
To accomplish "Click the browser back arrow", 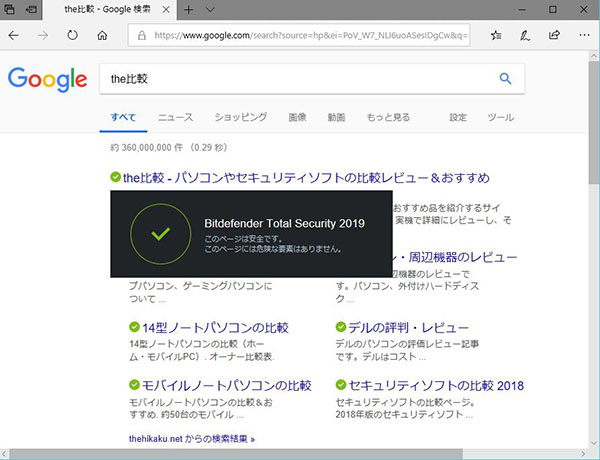I will 13,36.
